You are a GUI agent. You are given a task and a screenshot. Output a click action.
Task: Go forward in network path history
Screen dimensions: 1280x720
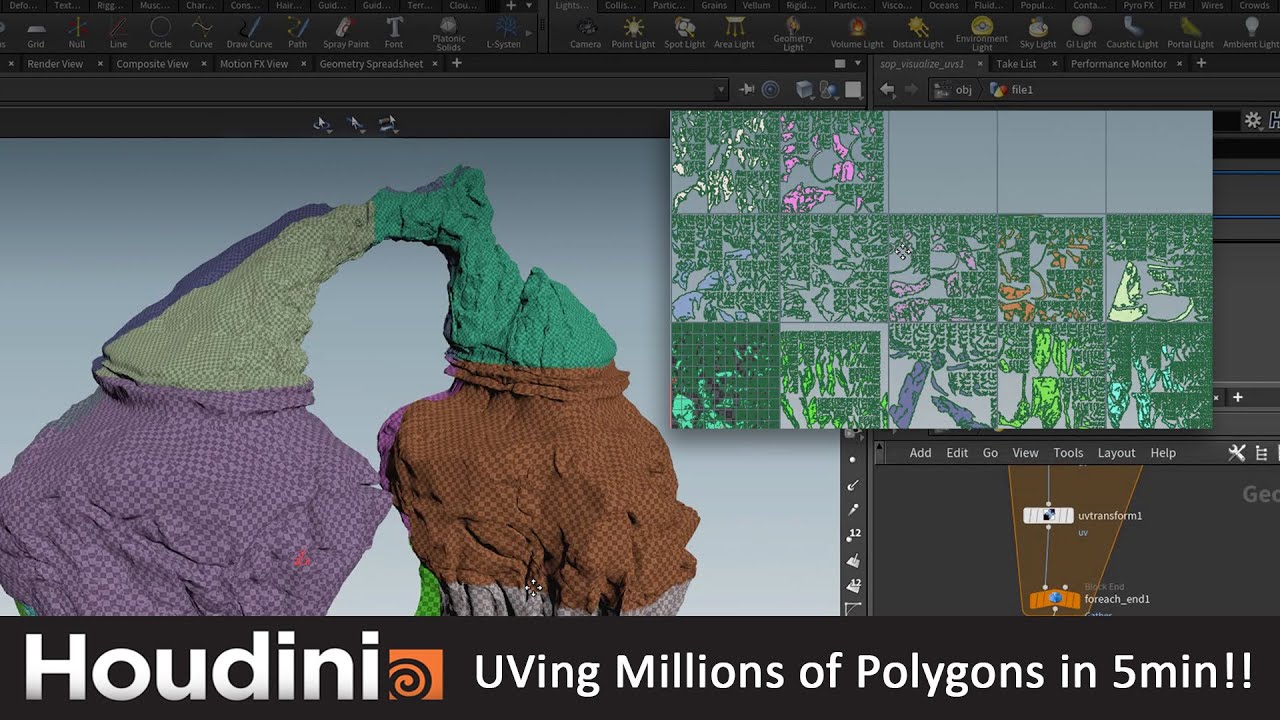(x=911, y=90)
